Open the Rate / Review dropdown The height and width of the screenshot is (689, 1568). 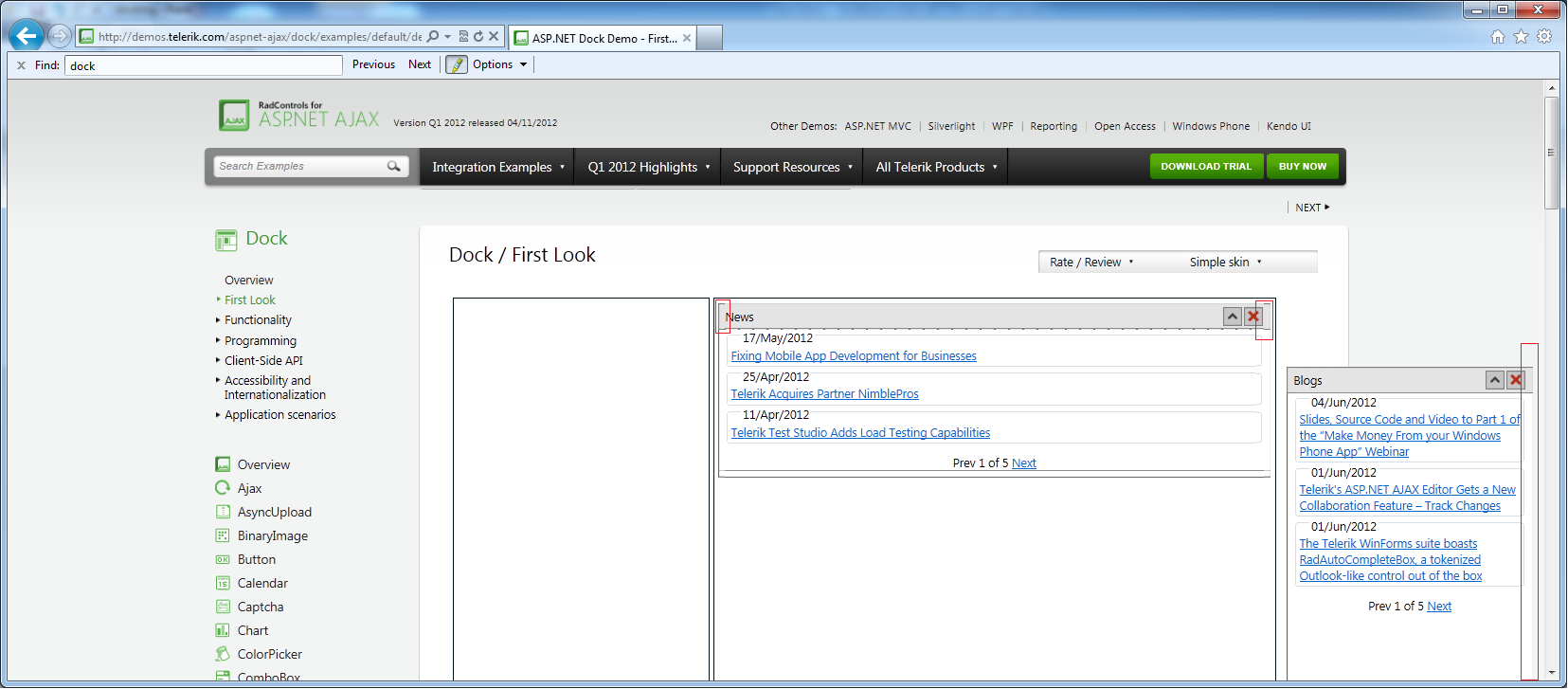(x=1091, y=263)
